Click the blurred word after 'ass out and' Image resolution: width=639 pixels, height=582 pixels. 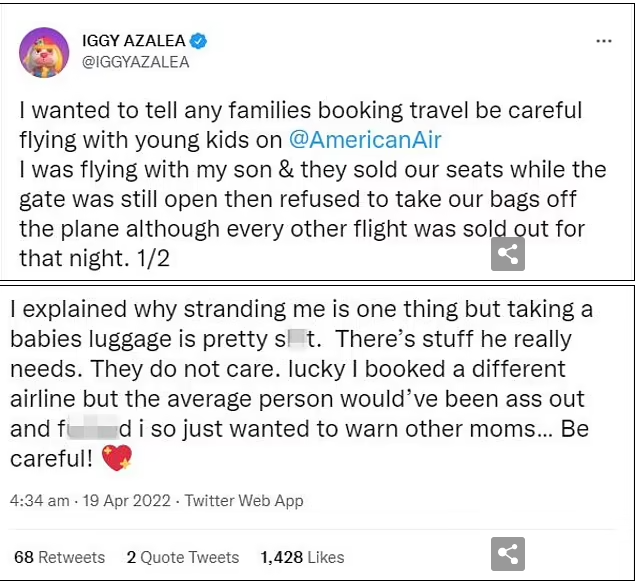[x=95, y=429]
